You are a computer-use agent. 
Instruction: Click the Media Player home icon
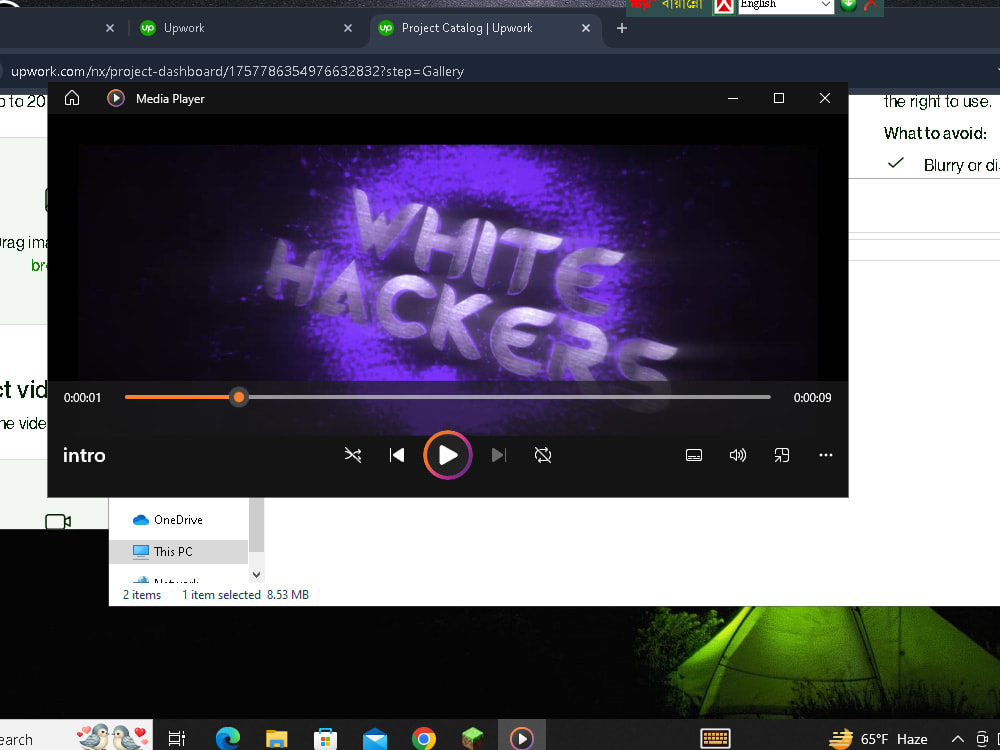click(72, 98)
